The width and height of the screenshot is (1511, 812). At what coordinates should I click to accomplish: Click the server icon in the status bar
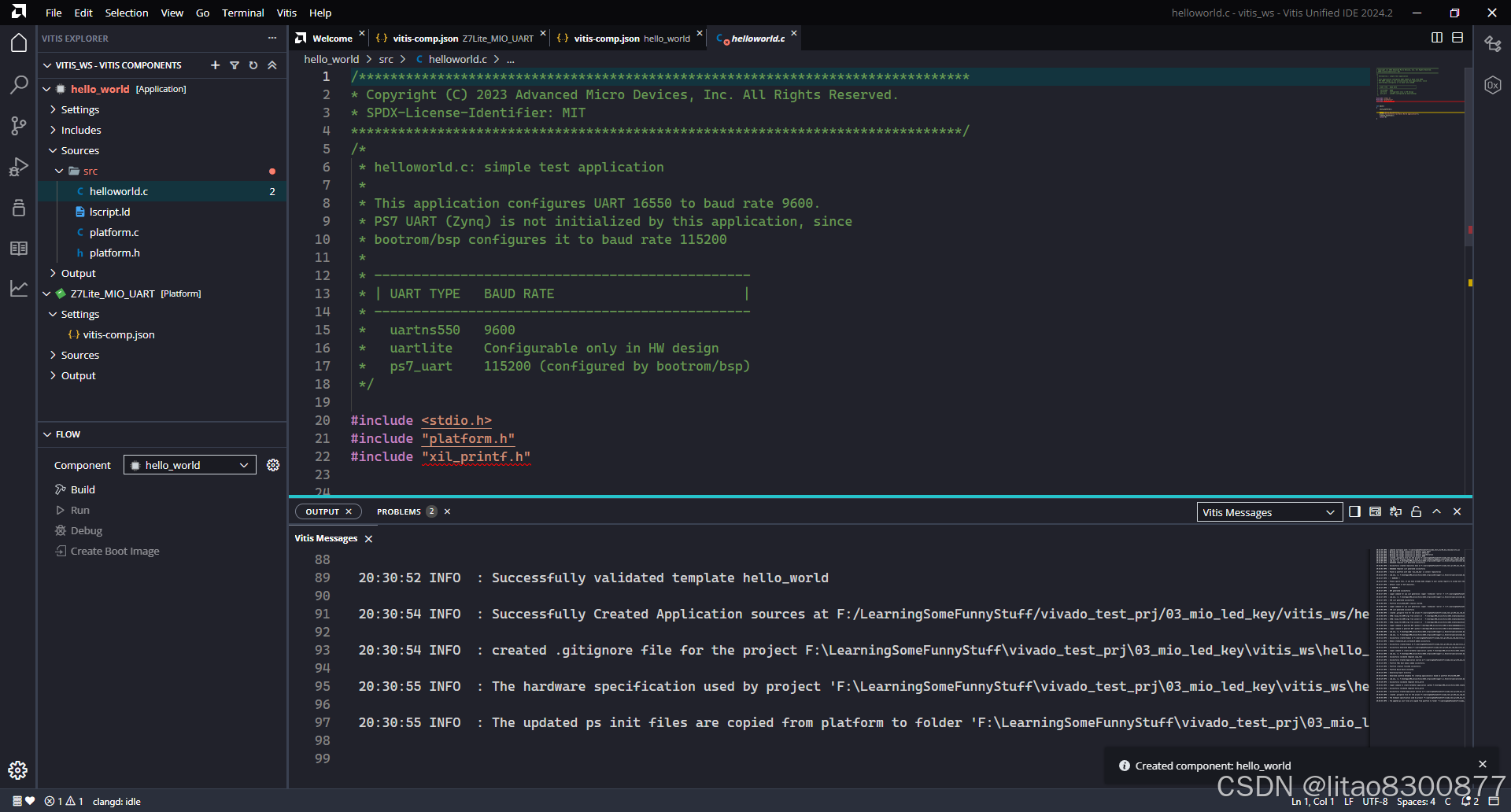[x=17, y=801]
